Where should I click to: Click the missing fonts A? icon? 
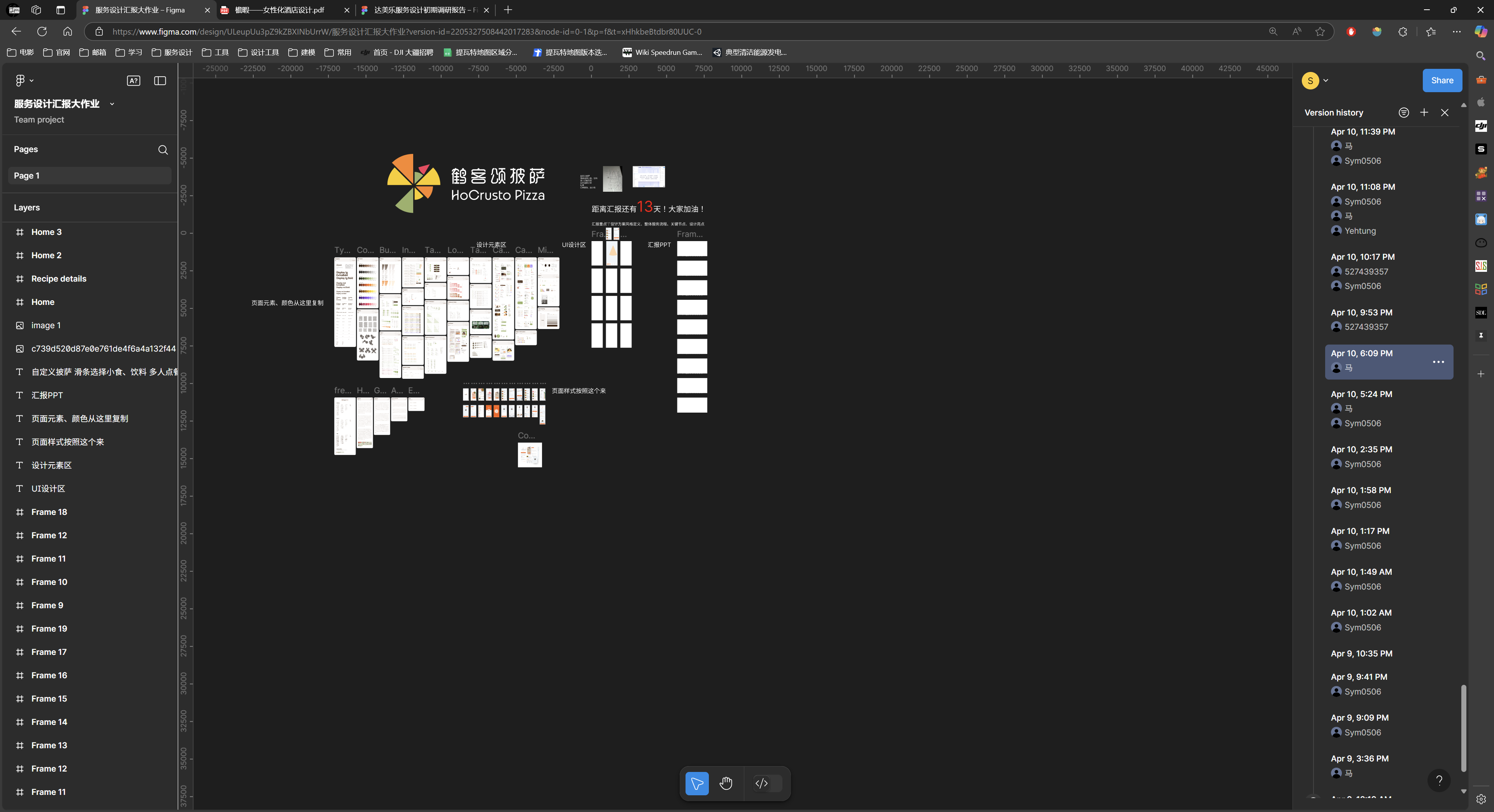click(133, 80)
